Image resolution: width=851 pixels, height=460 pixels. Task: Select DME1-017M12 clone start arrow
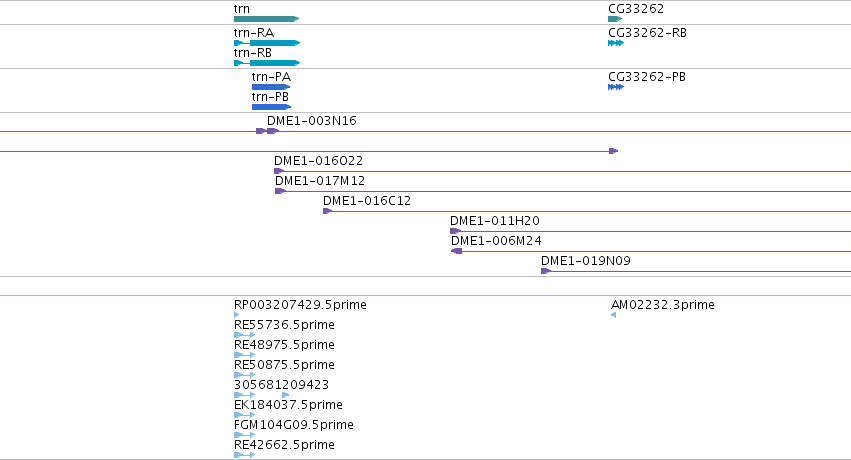coord(281,191)
